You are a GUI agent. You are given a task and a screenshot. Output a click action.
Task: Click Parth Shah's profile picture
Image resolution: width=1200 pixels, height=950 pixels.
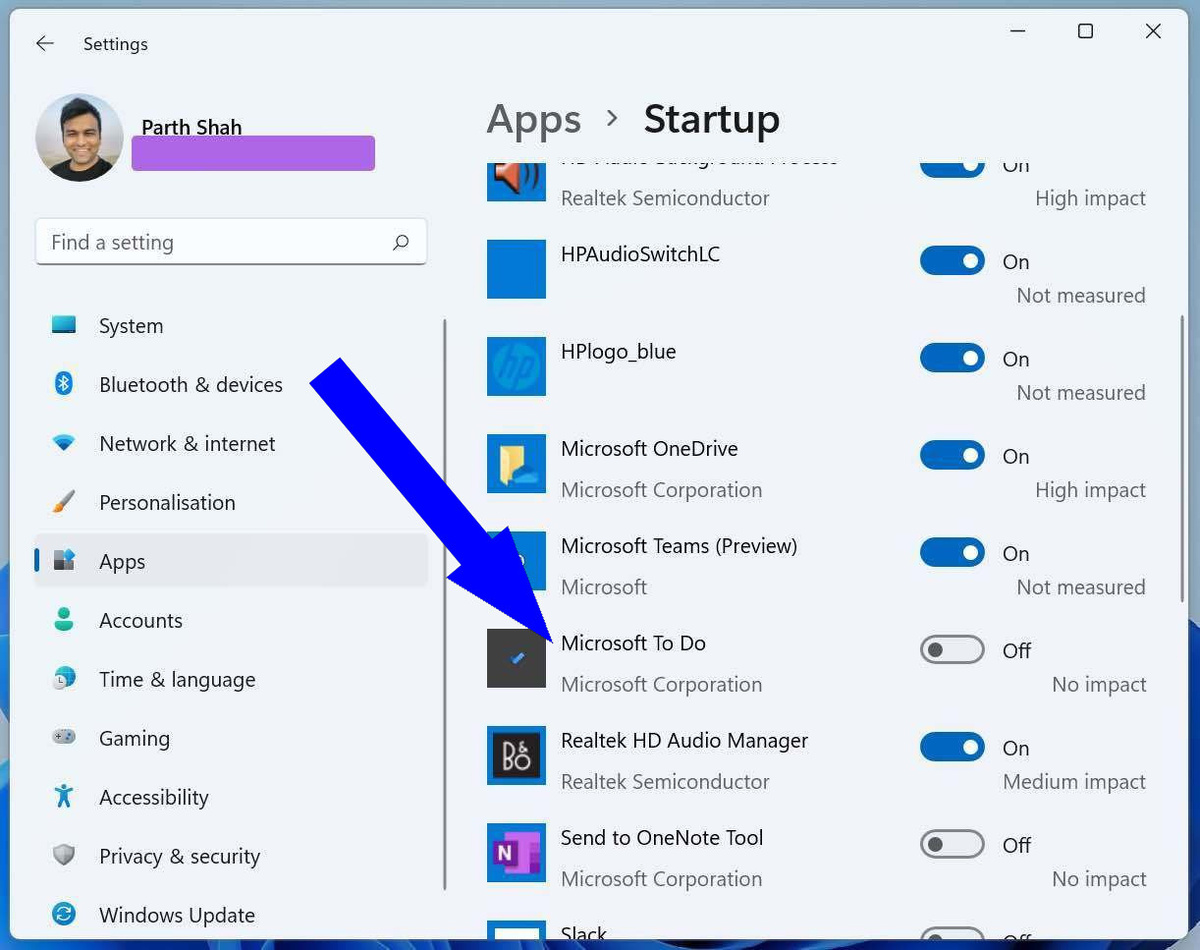(x=79, y=137)
